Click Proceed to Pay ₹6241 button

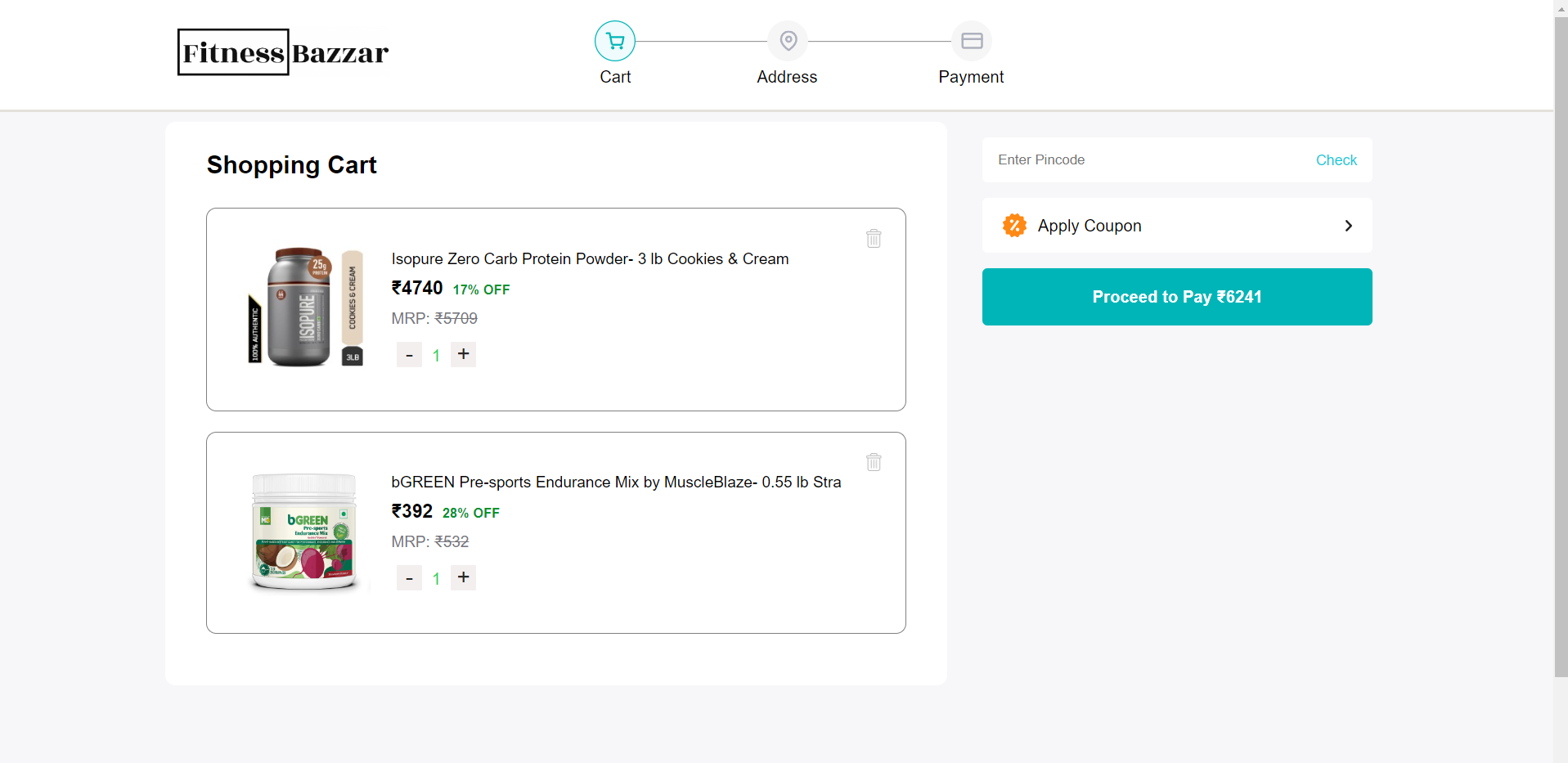[1177, 297]
